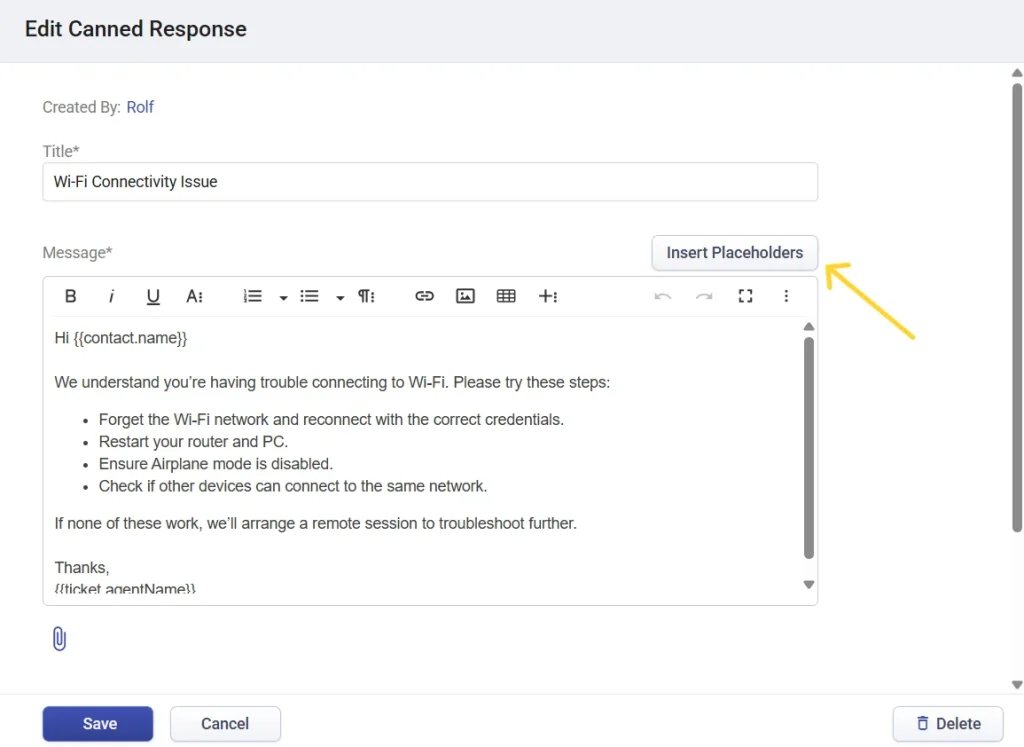Insert a hyperlink into the message
The image size is (1024, 747).
point(424,296)
